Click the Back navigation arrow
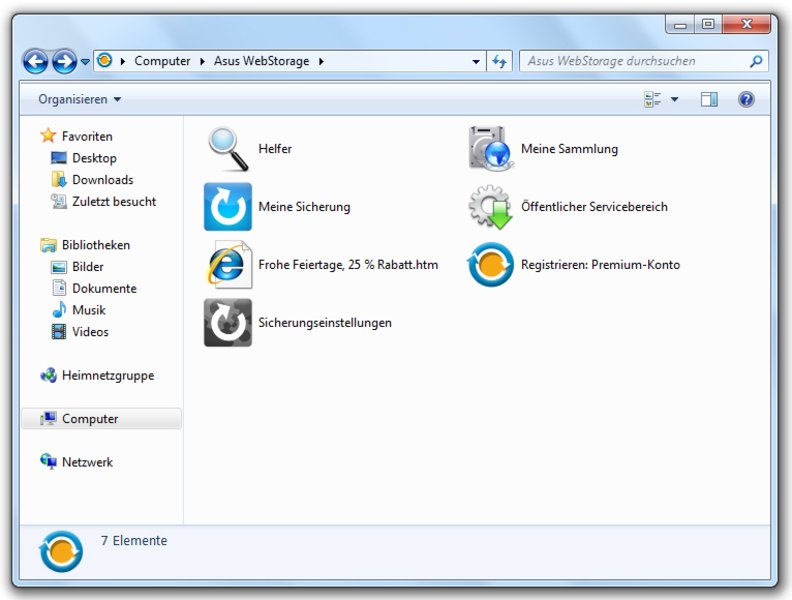Viewport: 792px width, 600px height. tap(36, 62)
